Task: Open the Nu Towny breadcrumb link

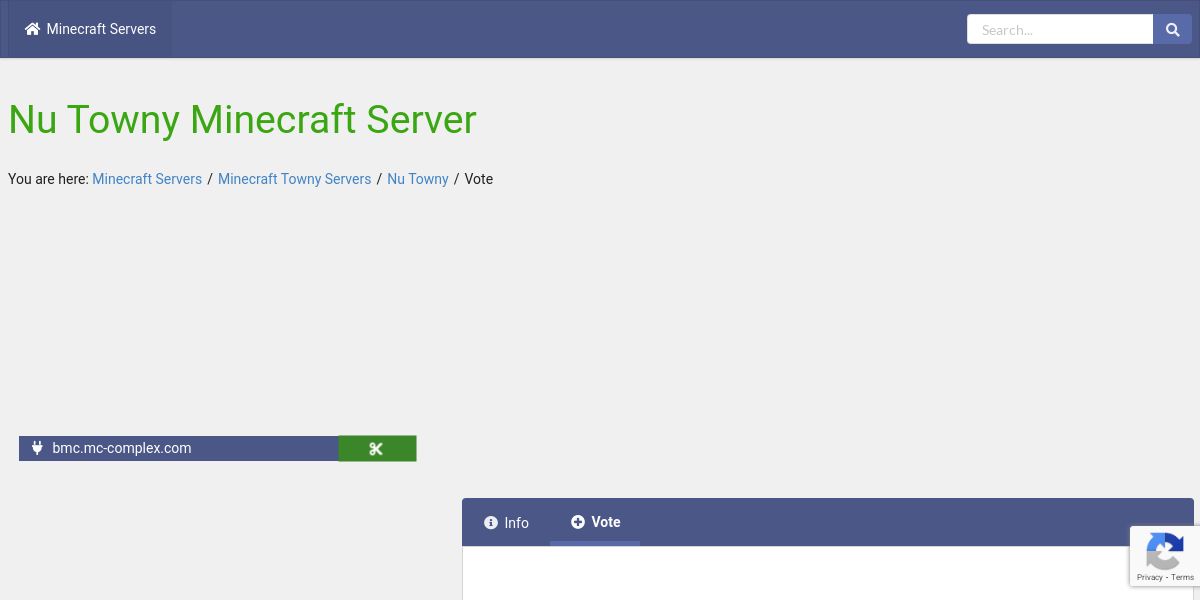Action: click(418, 179)
